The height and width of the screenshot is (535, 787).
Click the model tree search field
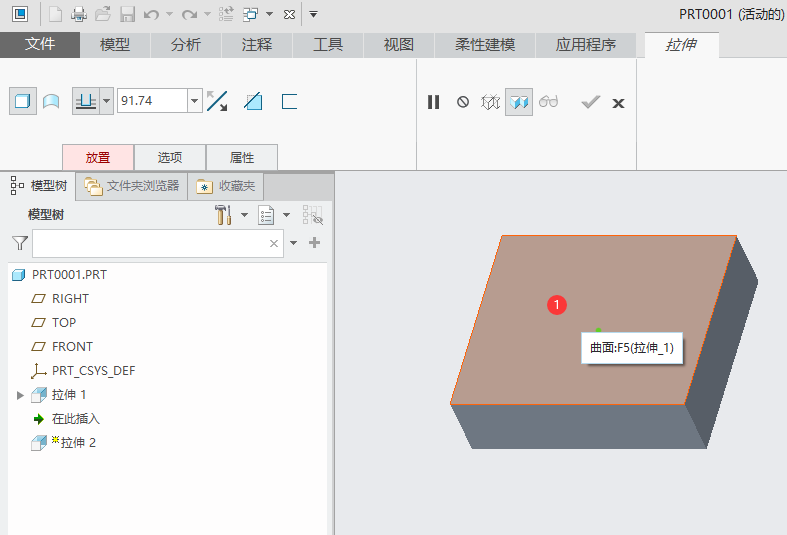pyautogui.click(x=150, y=243)
